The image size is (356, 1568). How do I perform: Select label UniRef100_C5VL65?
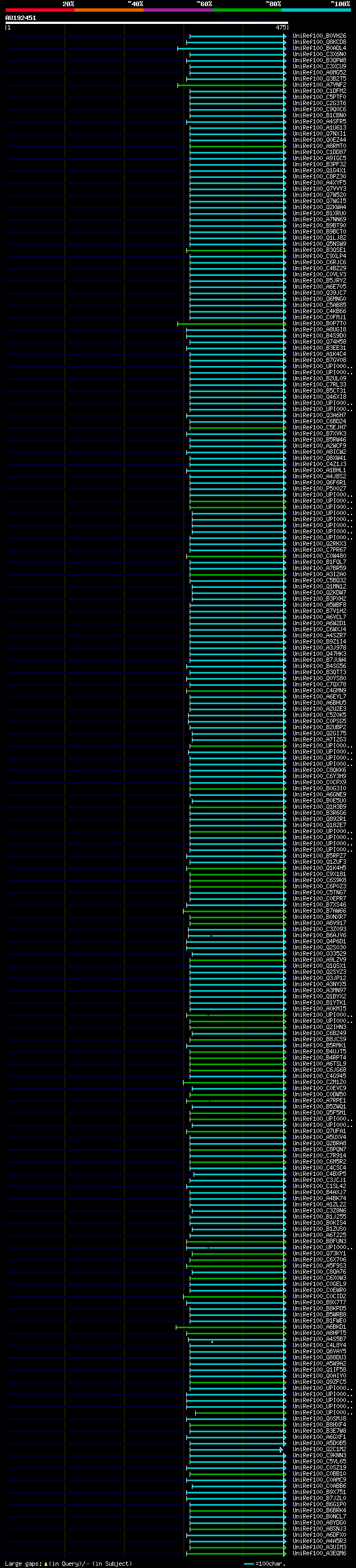pos(319,1461)
